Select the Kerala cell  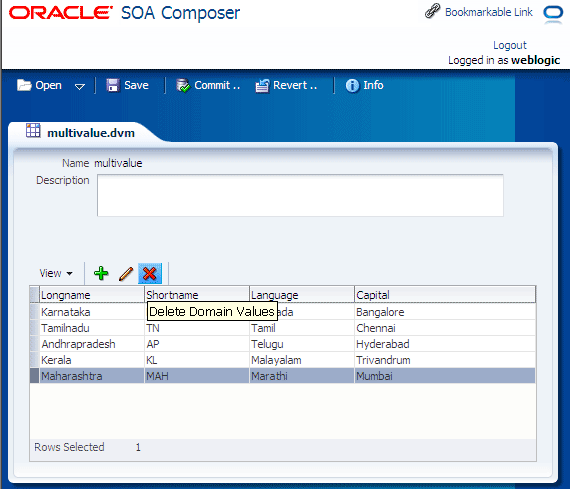[x=92, y=360]
